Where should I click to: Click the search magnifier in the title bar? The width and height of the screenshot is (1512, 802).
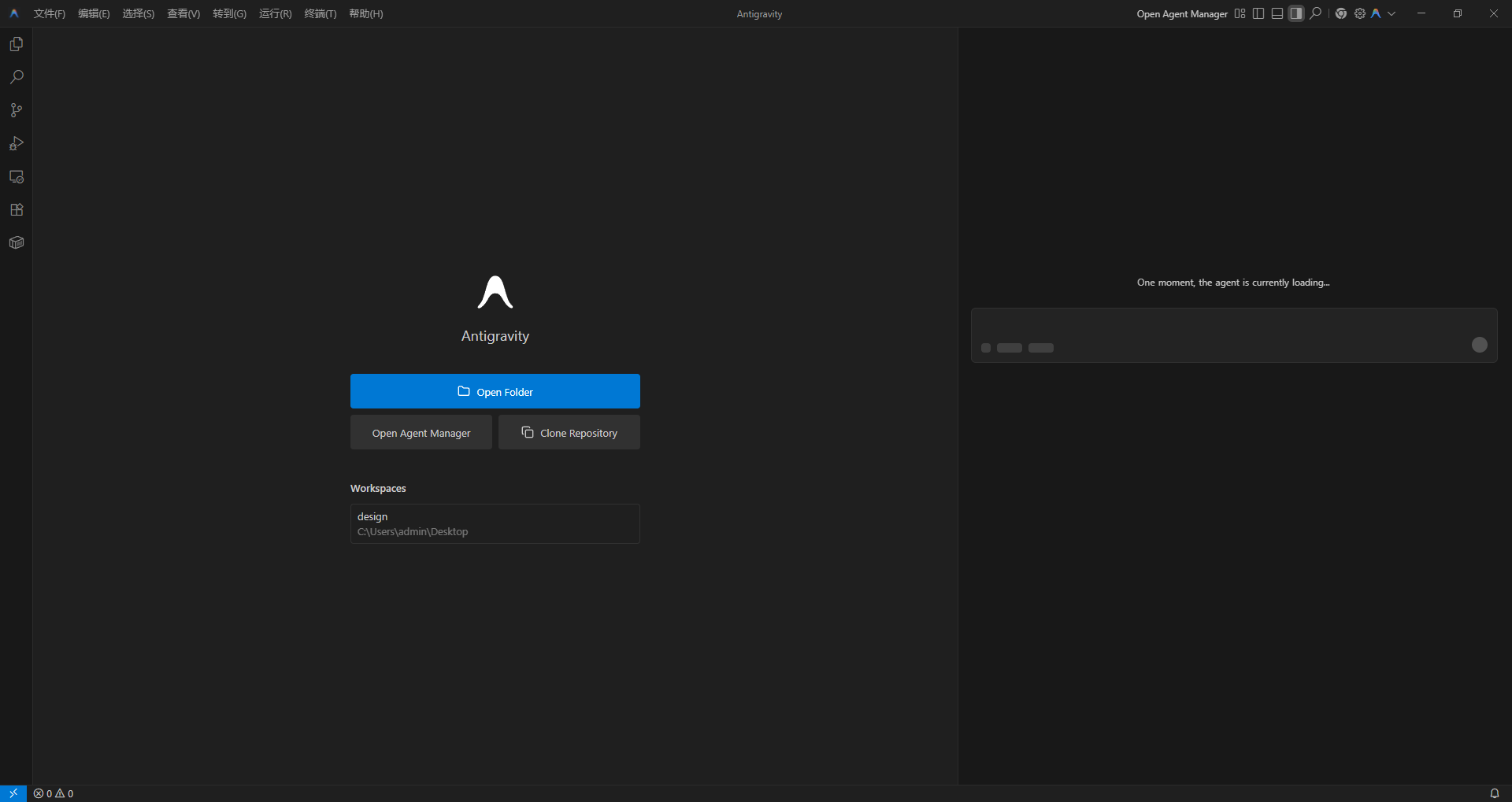1315,13
